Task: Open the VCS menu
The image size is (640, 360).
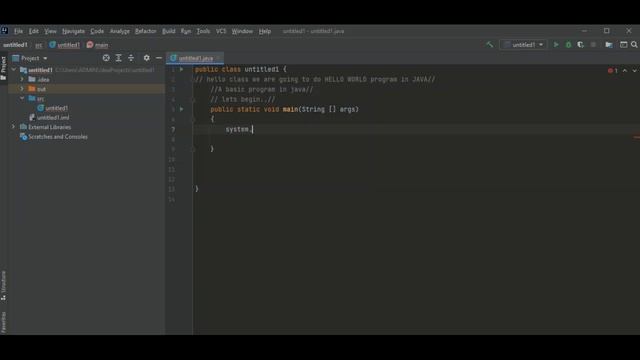Action: pos(221,31)
